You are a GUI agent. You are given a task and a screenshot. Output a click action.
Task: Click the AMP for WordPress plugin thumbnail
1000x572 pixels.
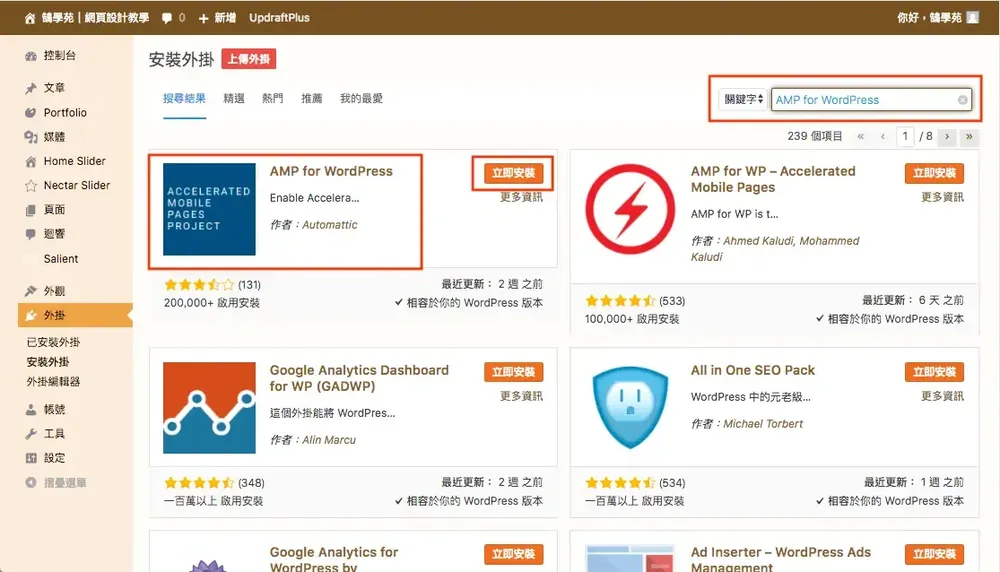click(209, 209)
